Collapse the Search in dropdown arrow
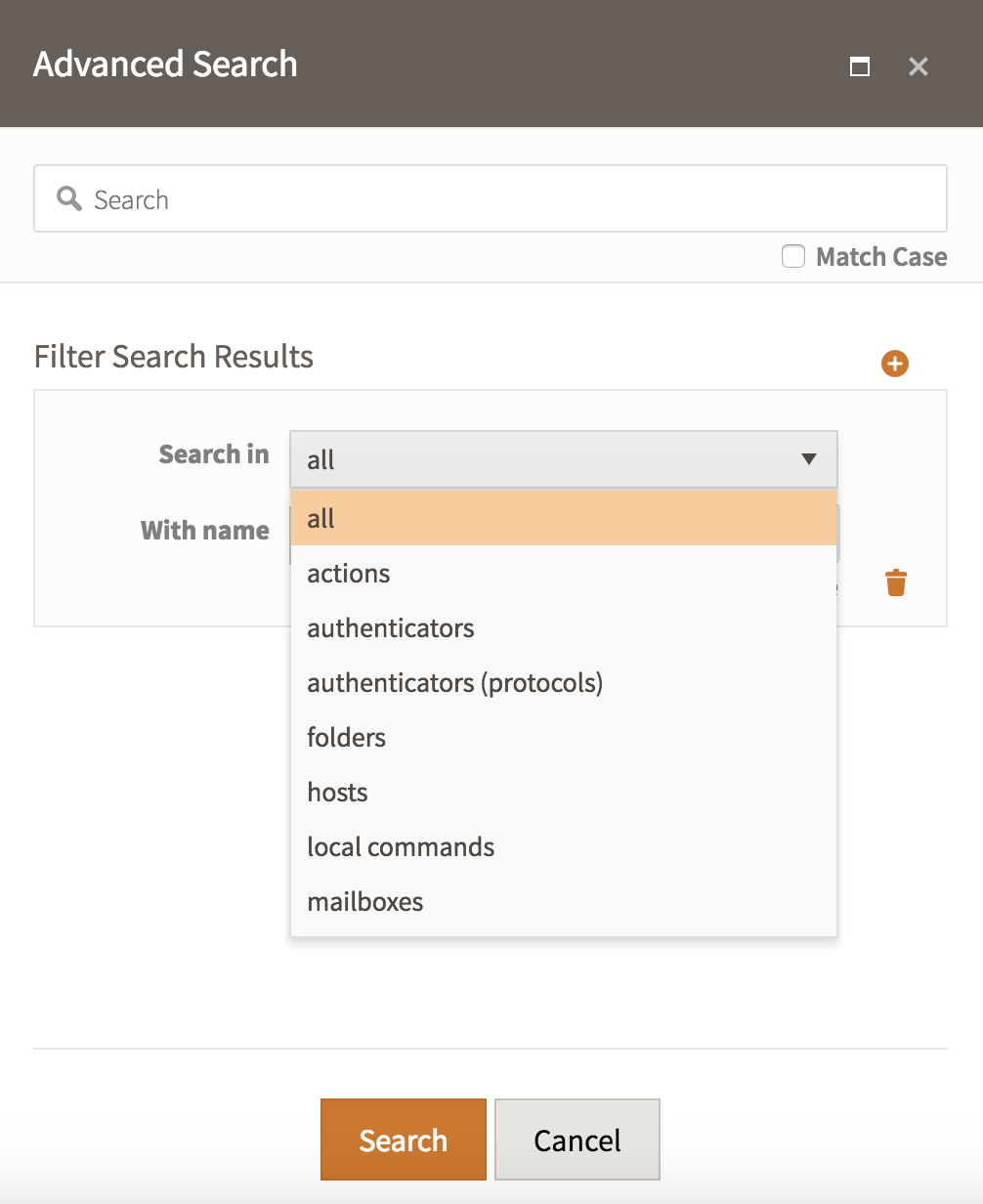Image resolution: width=983 pixels, height=1204 pixels. pos(808,458)
